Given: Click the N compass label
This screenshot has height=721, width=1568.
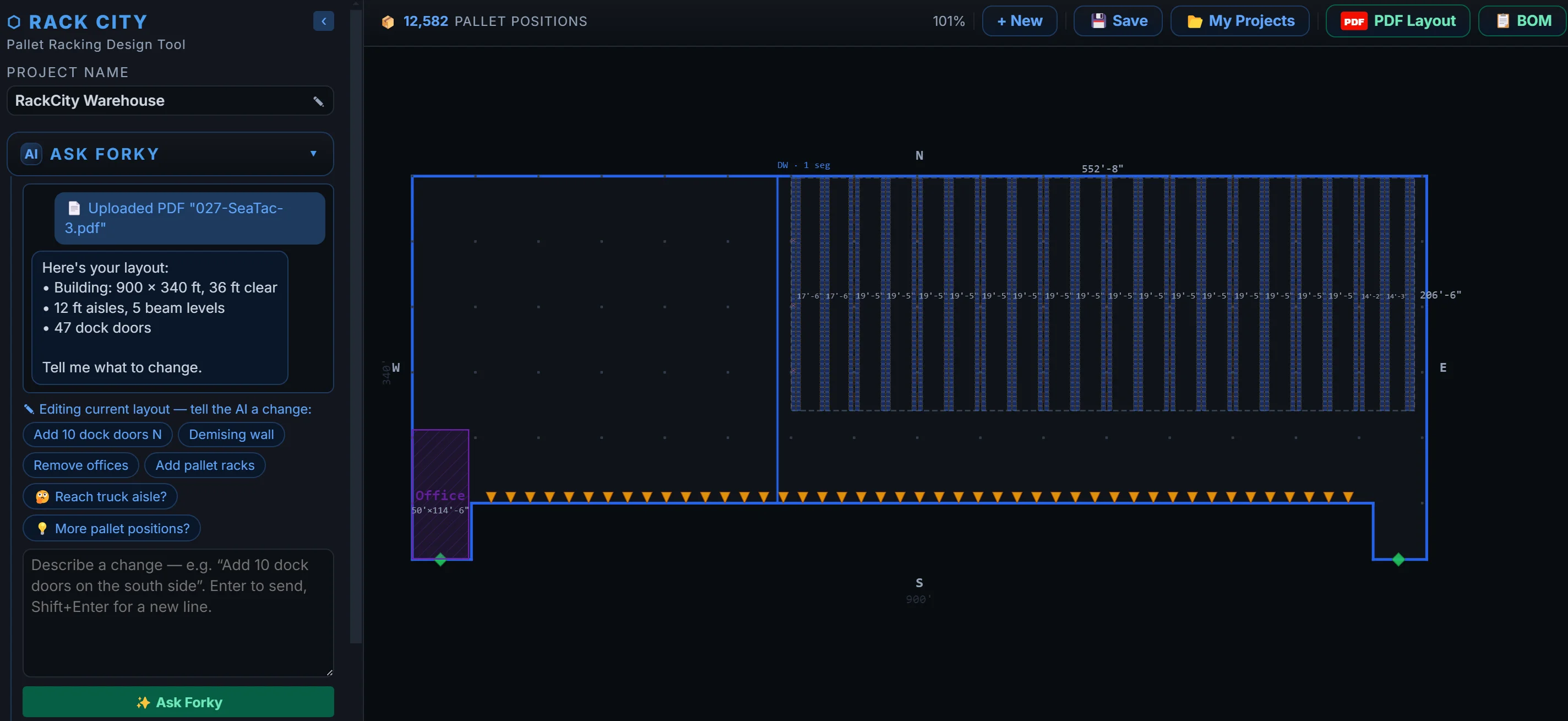Looking at the screenshot, I should tap(919, 156).
